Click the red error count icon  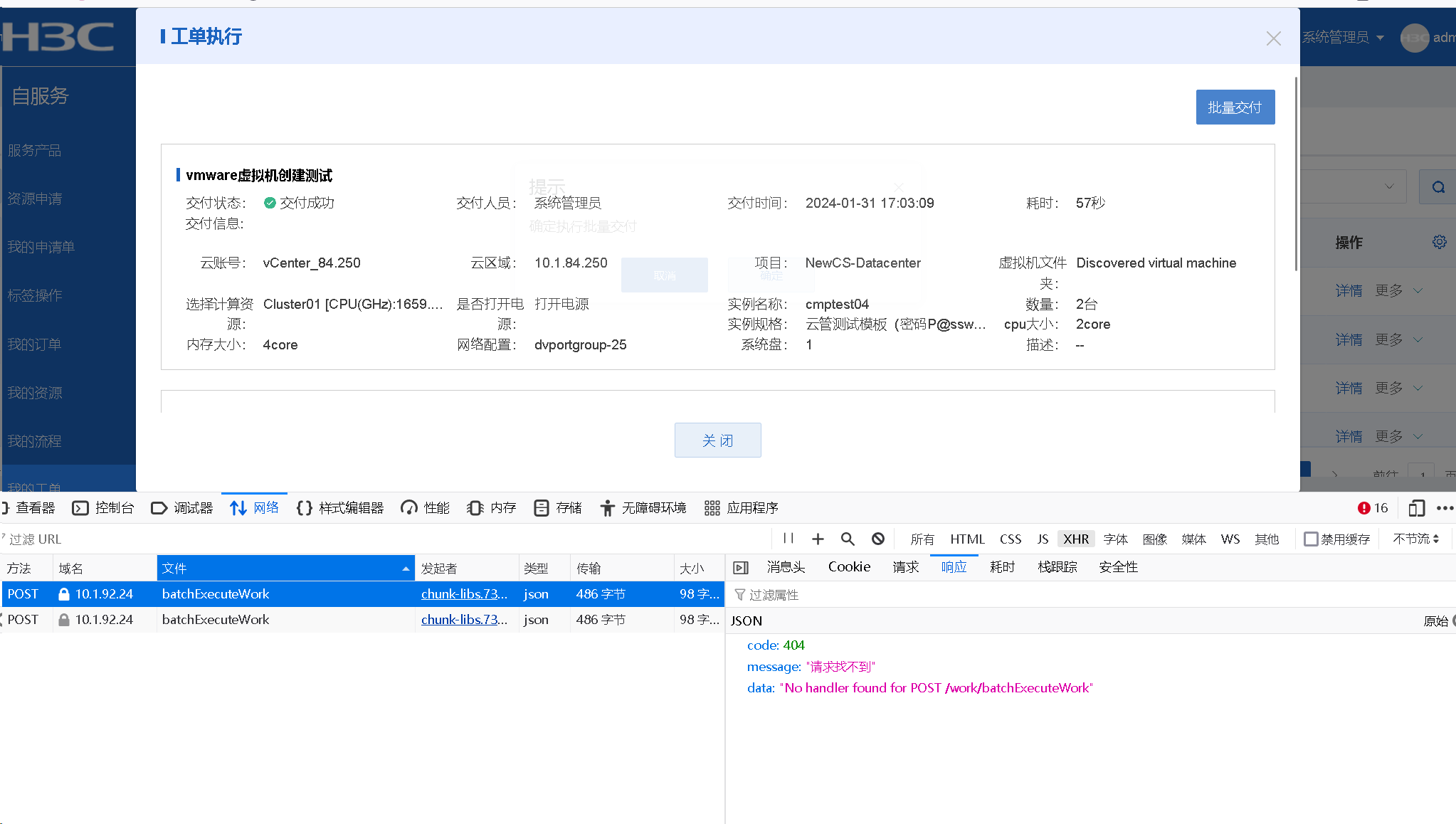pos(1363,508)
